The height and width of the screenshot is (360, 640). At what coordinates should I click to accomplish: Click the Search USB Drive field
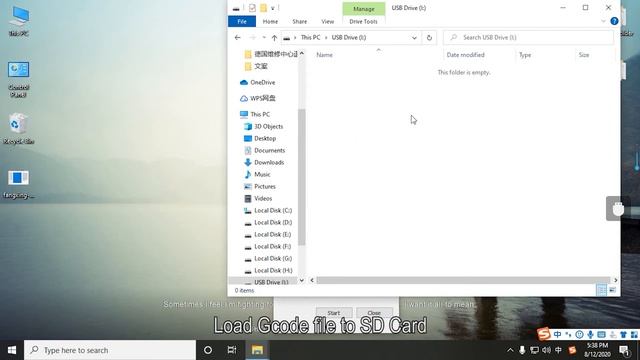pyautogui.click(x=529, y=38)
